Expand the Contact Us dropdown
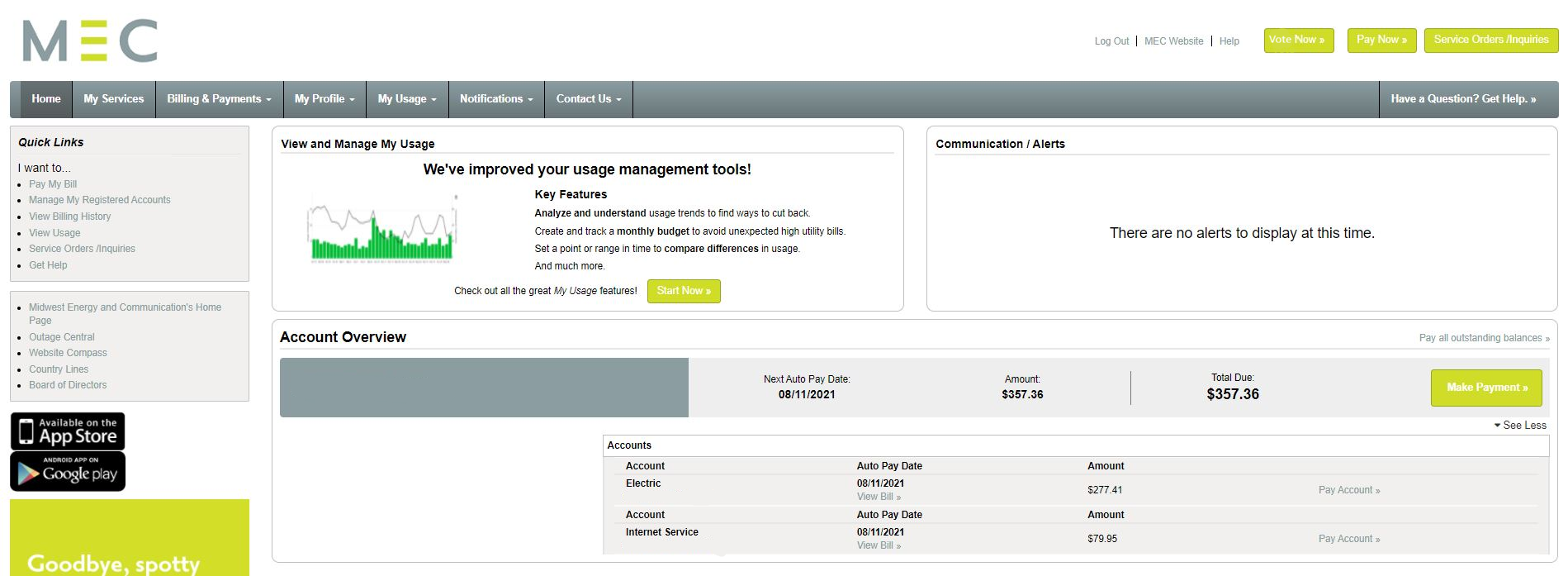Image resolution: width=1568 pixels, height=576 pixels. (x=589, y=99)
